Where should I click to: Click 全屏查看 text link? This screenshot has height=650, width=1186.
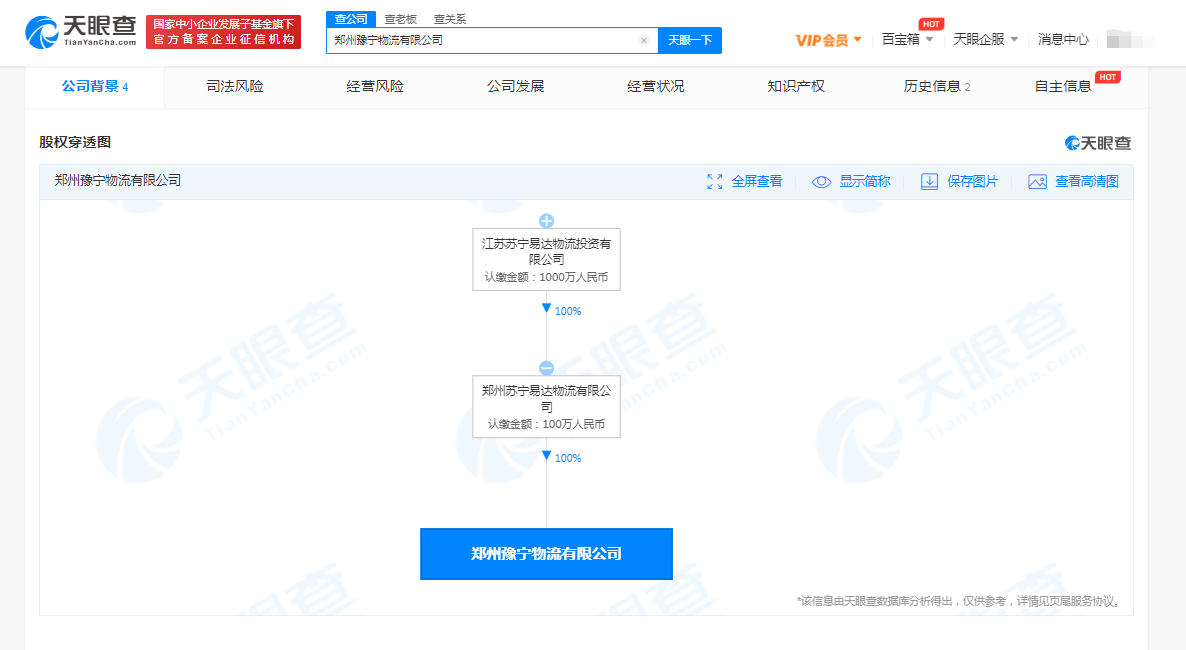pyautogui.click(x=757, y=182)
